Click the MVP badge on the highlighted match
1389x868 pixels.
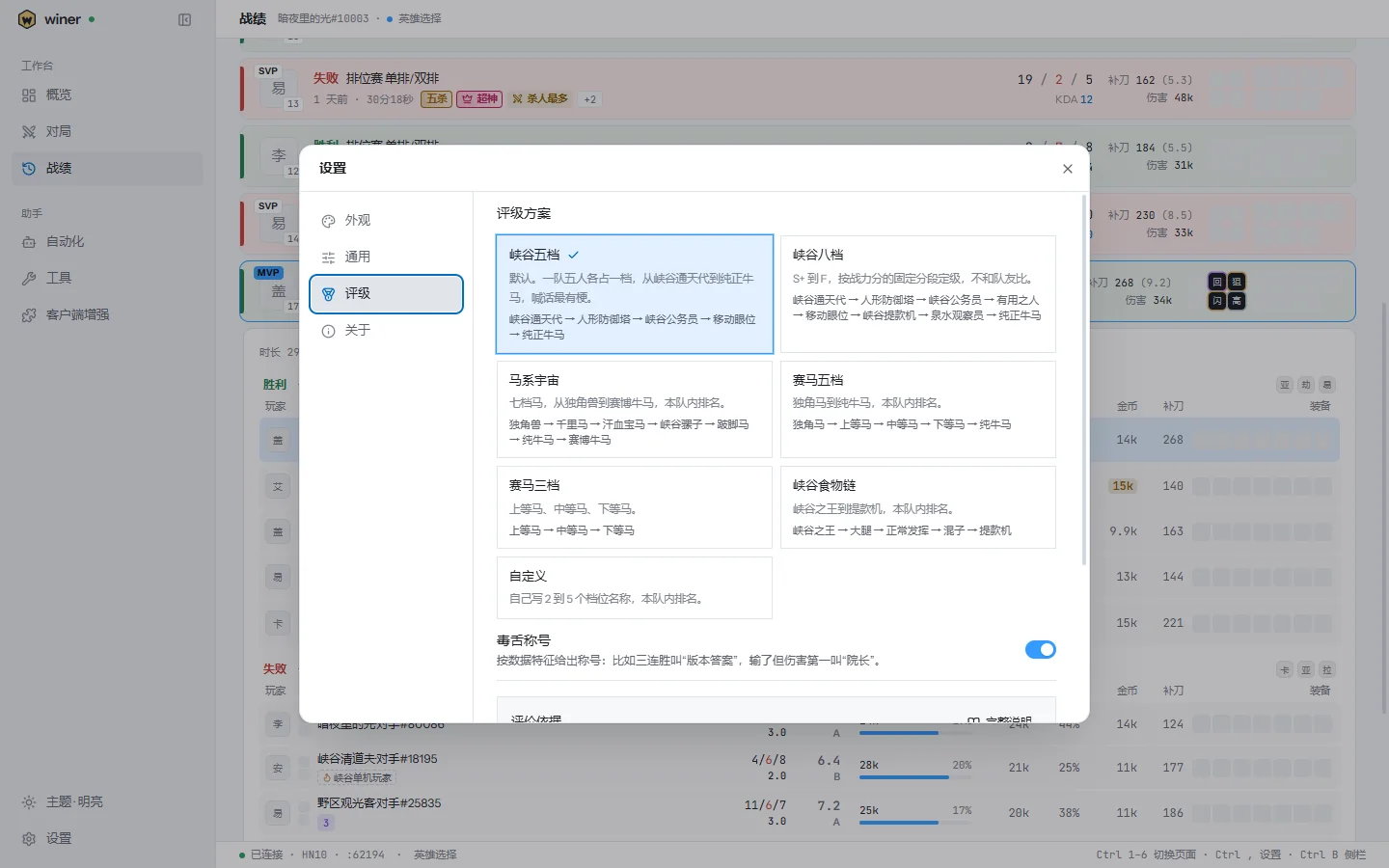coord(268,273)
